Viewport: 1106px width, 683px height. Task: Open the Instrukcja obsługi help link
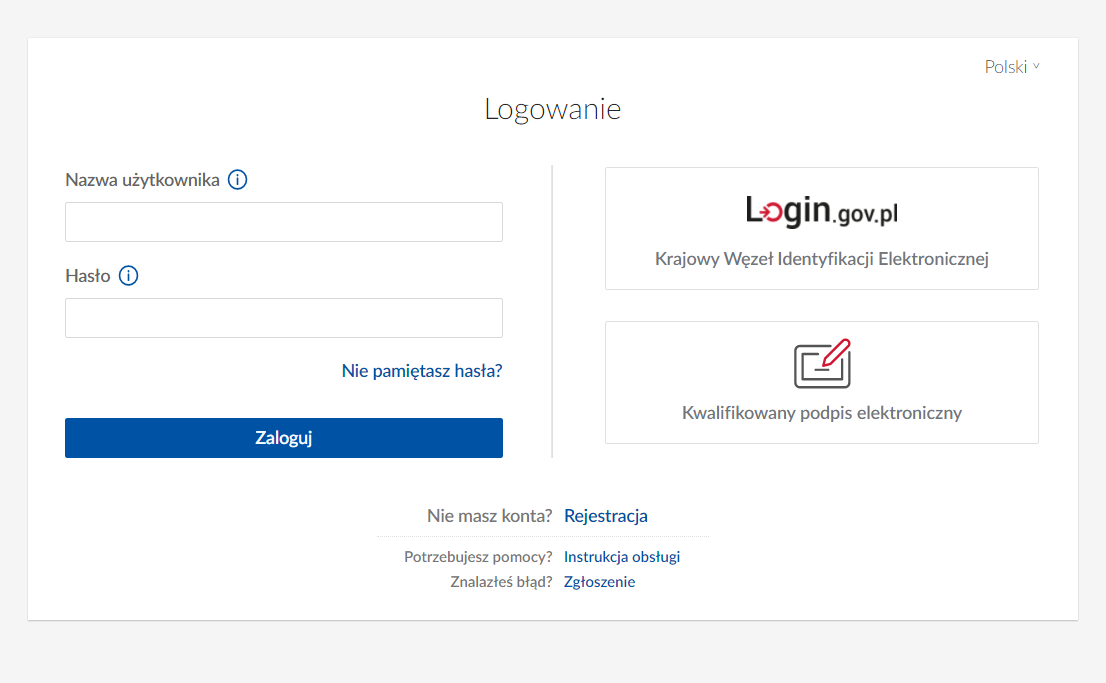(622, 557)
